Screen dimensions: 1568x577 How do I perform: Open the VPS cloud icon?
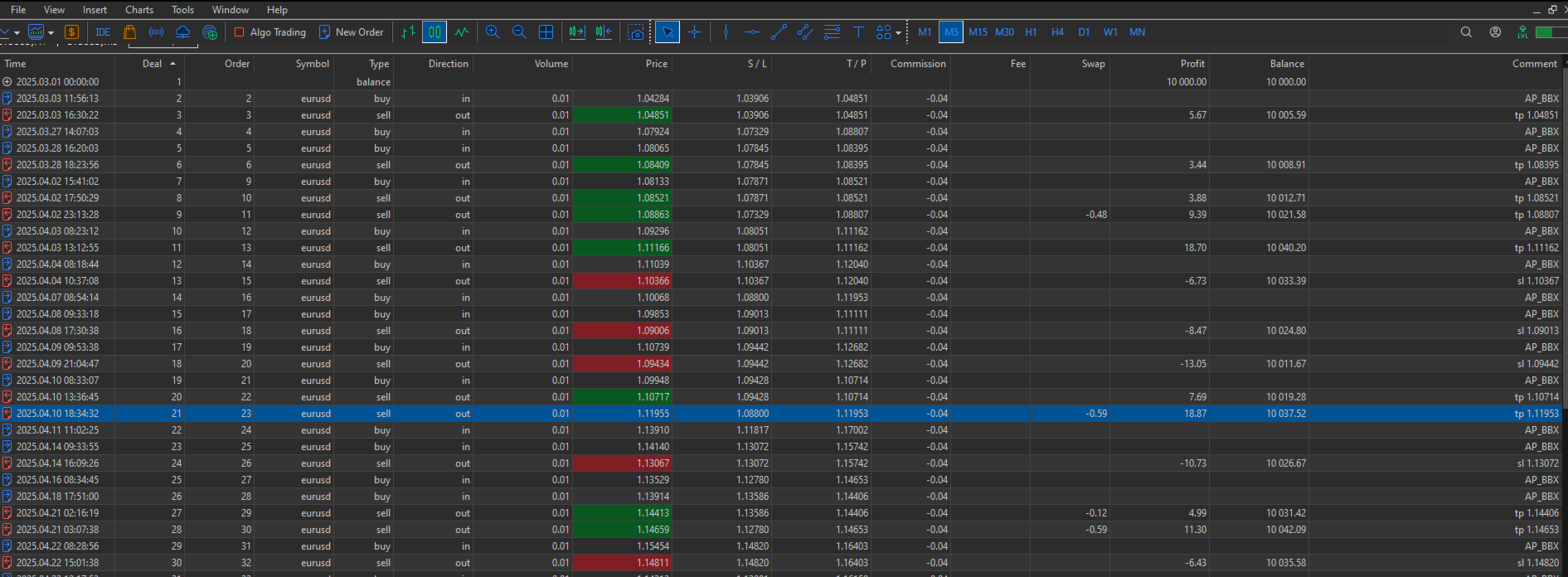tap(182, 32)
